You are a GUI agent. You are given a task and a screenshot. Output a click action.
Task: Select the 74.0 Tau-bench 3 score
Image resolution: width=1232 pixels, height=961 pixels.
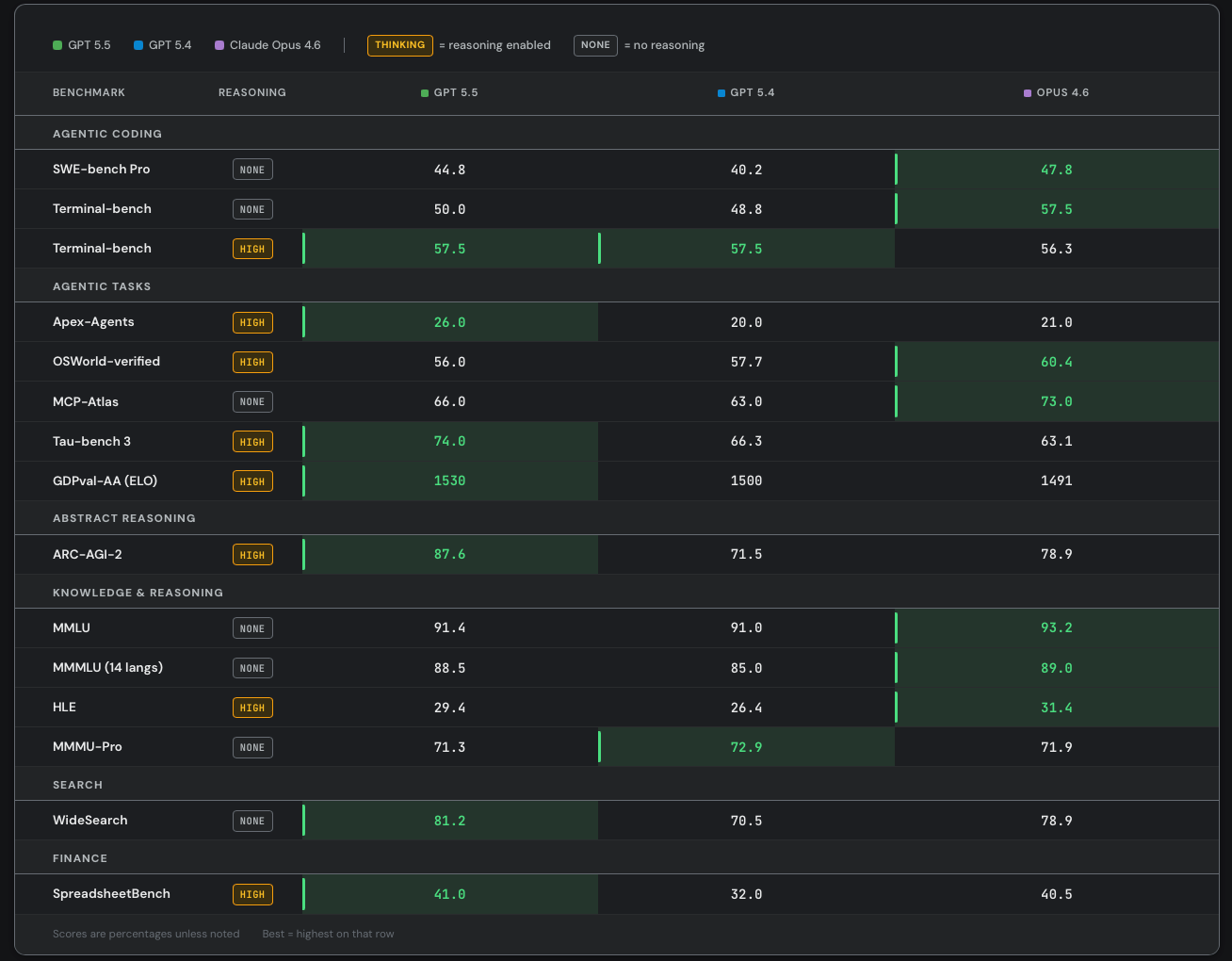449,441
